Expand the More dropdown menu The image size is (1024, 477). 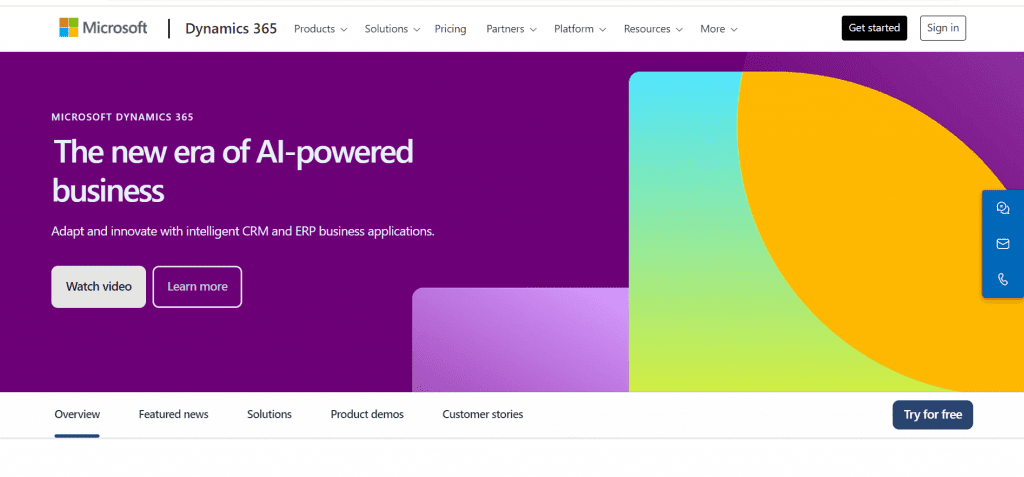719,29
